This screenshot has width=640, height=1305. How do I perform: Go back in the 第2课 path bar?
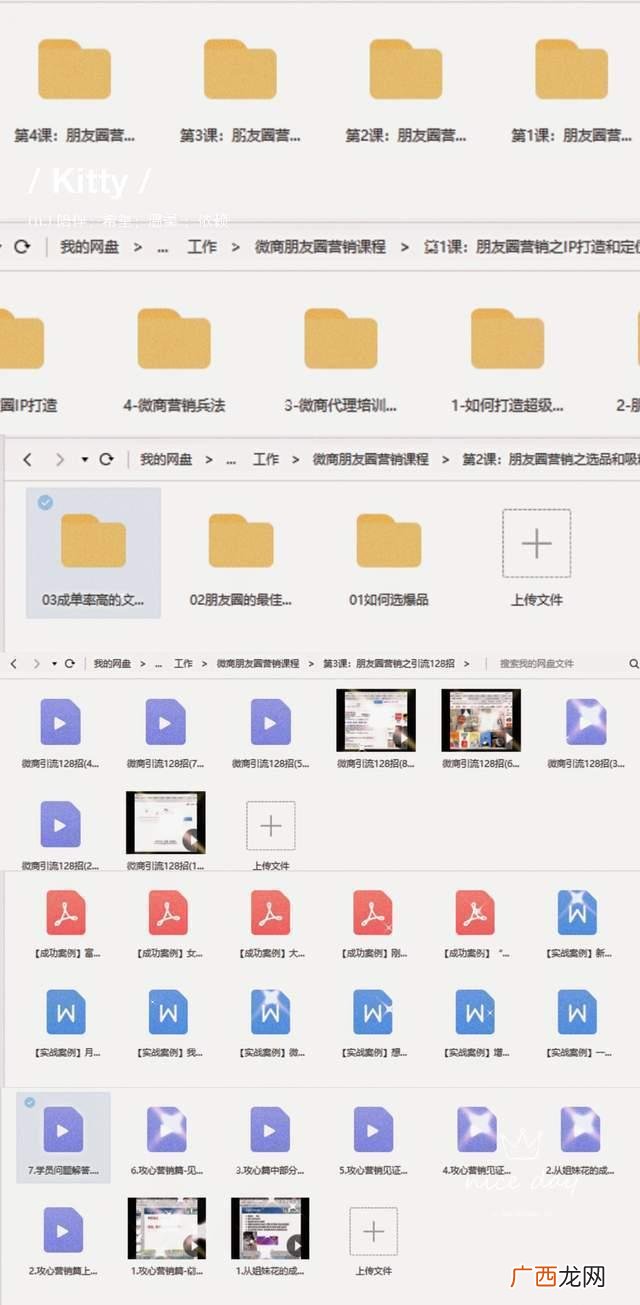[x=27, y=459]
